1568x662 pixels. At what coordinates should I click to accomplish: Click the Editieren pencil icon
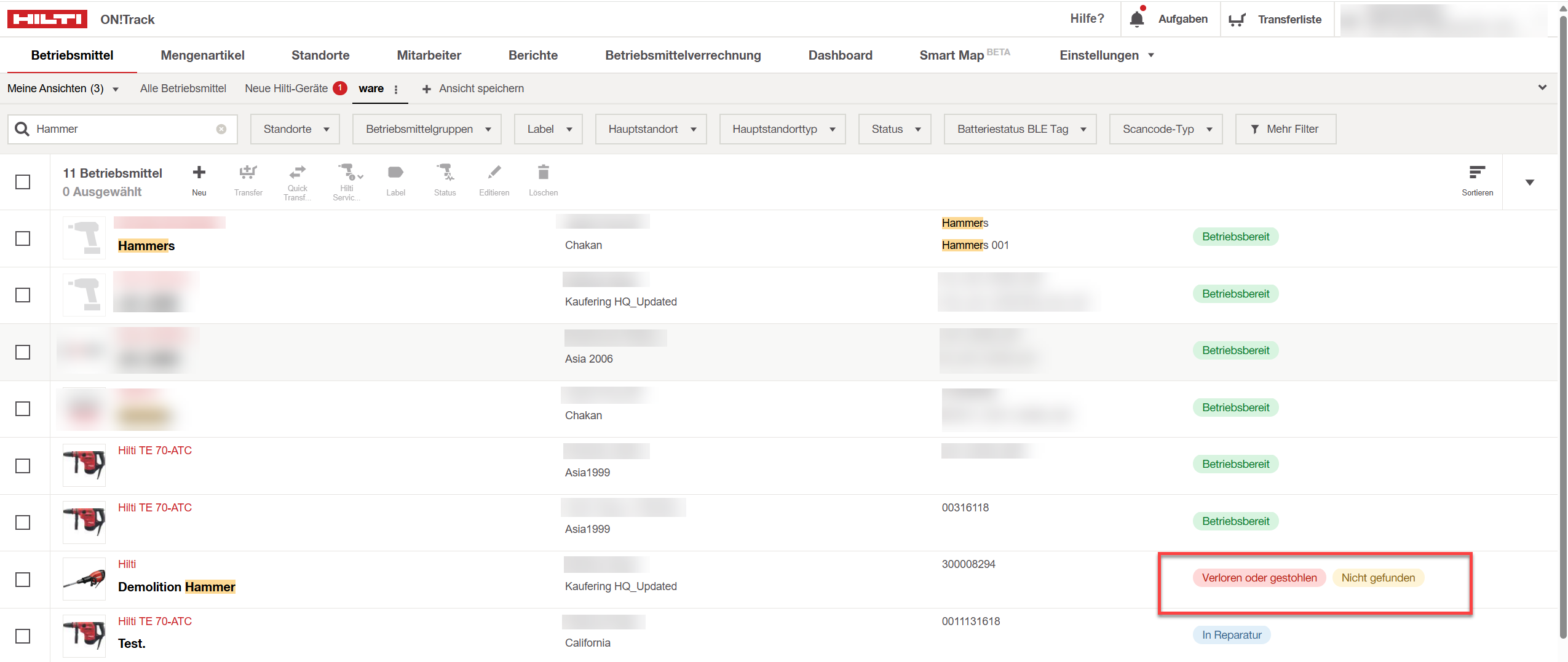click(x=494, y=172)
